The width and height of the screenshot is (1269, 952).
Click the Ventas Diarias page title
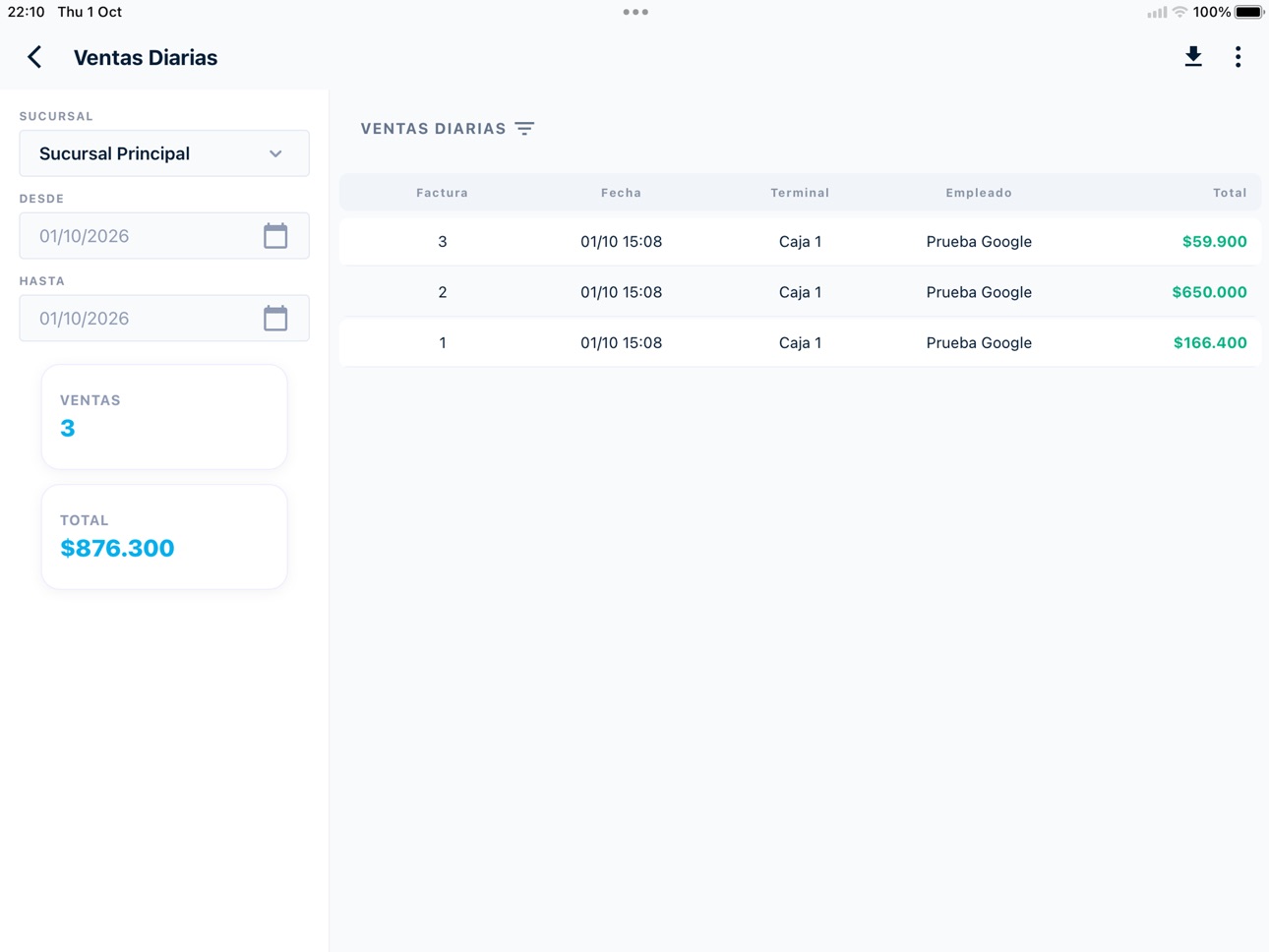(146, 58)
